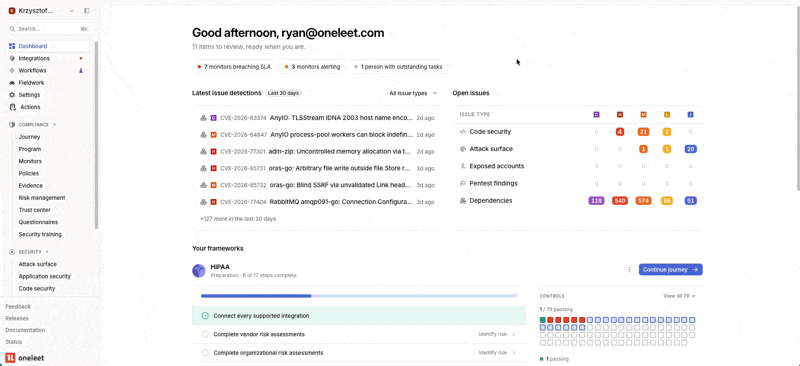800x366 pixels.
Task: Click the High severity column header badge
Action: [x=620, y=114]
